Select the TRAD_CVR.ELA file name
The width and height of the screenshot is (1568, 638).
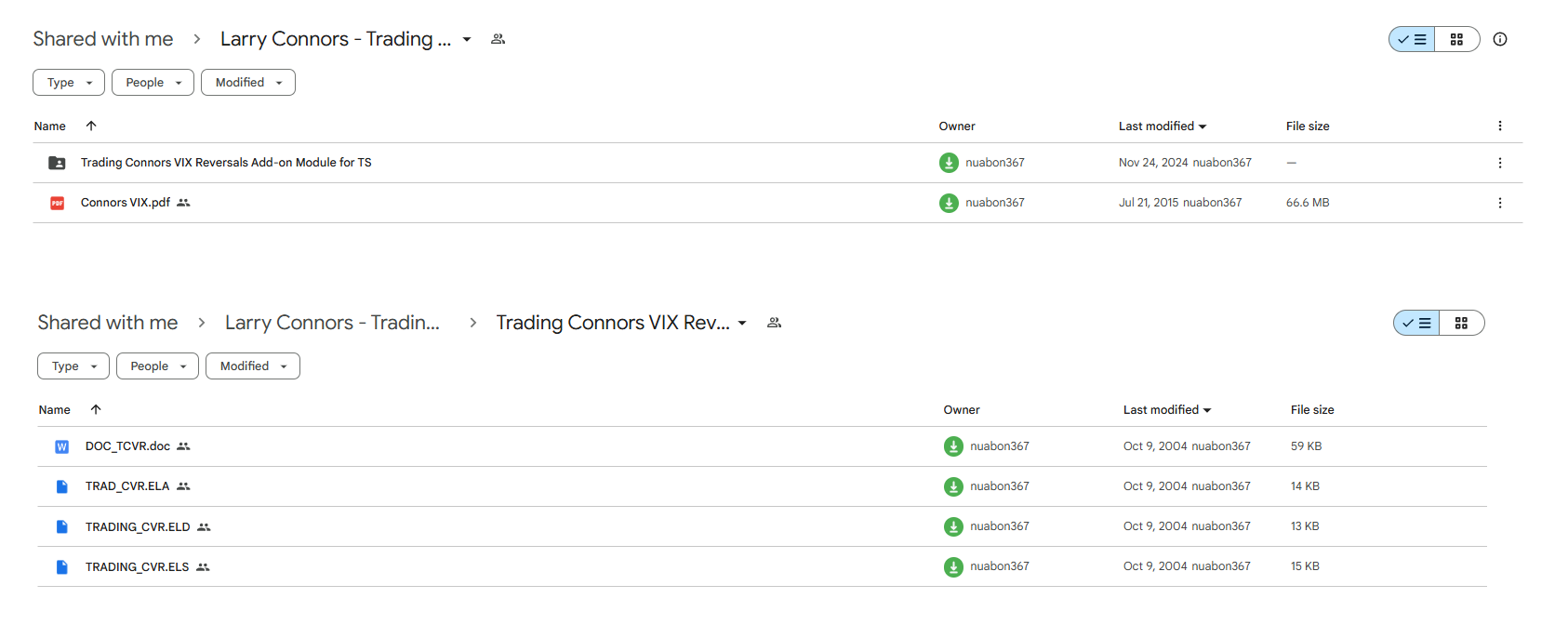point(127,486)
